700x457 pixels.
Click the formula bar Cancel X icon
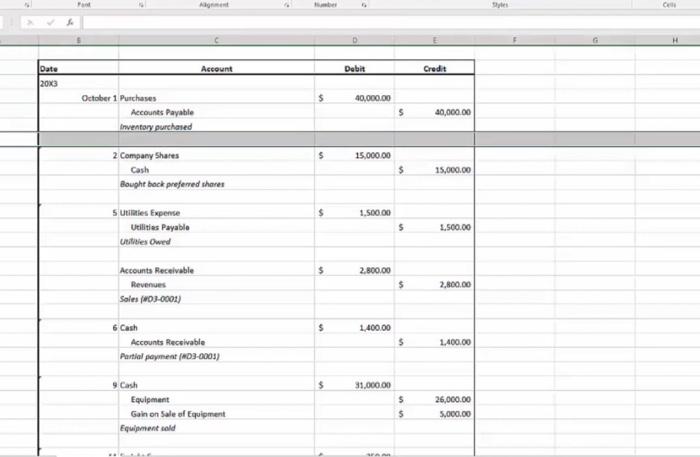(30, 22)
